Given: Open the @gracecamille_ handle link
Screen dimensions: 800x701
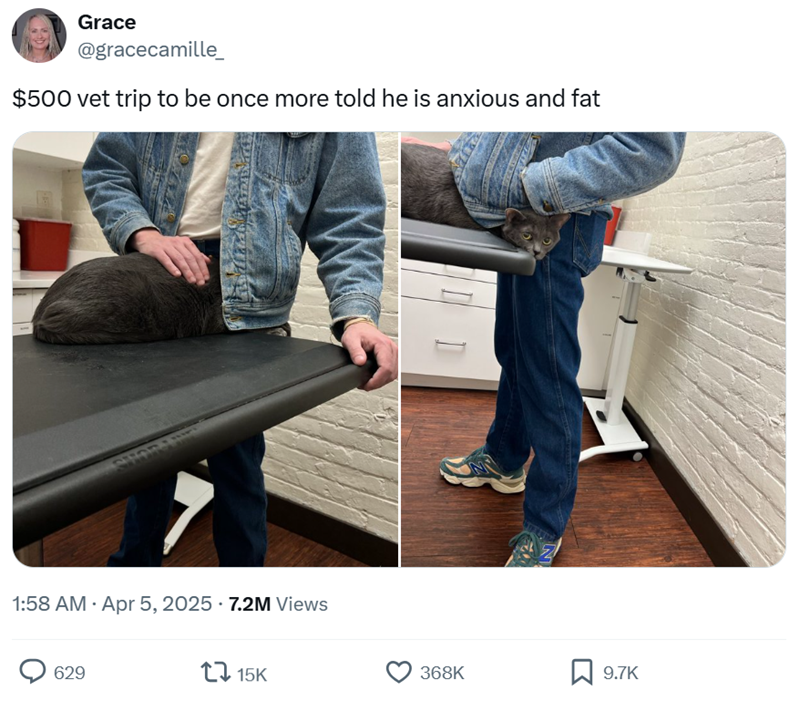Looking at the screenshot, I should pyautogui.click(x=151, y=50).
